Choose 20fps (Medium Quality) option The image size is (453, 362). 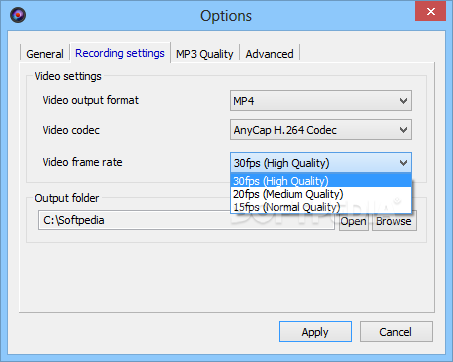[321, 194]
